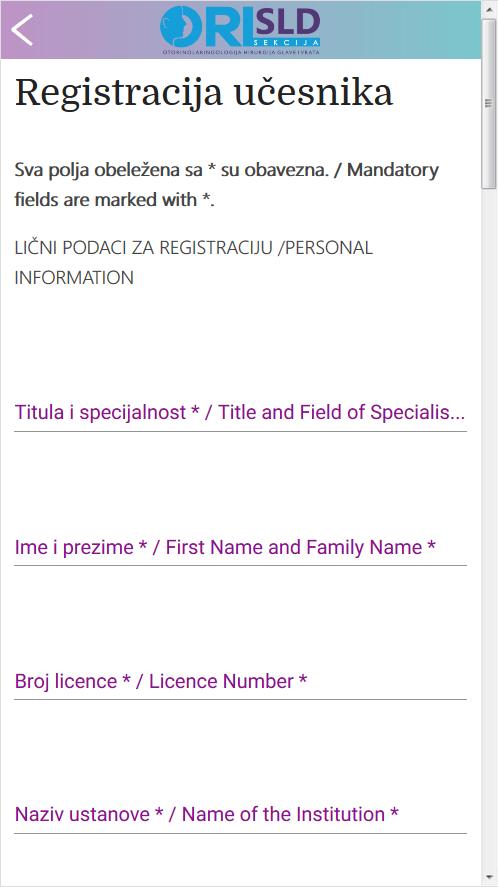Click the Registracija učesnika heading

click(204, 92)
